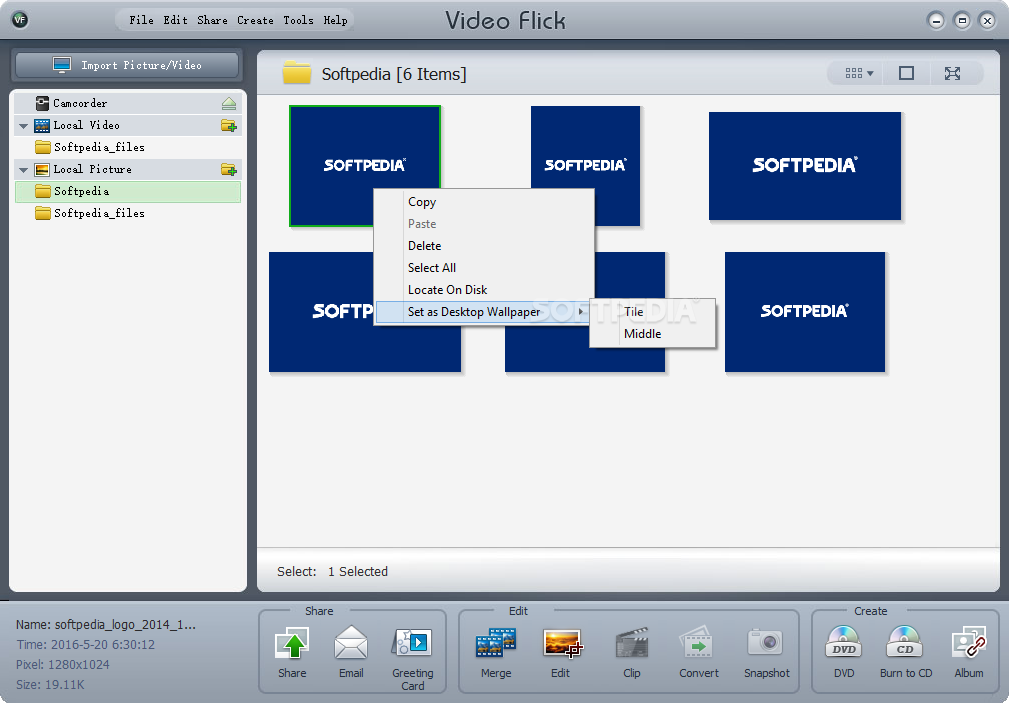Image resolution: width=1009 pixels, height=703 pixels.
Task: Open the Convert tool
Action: (698, 644)
